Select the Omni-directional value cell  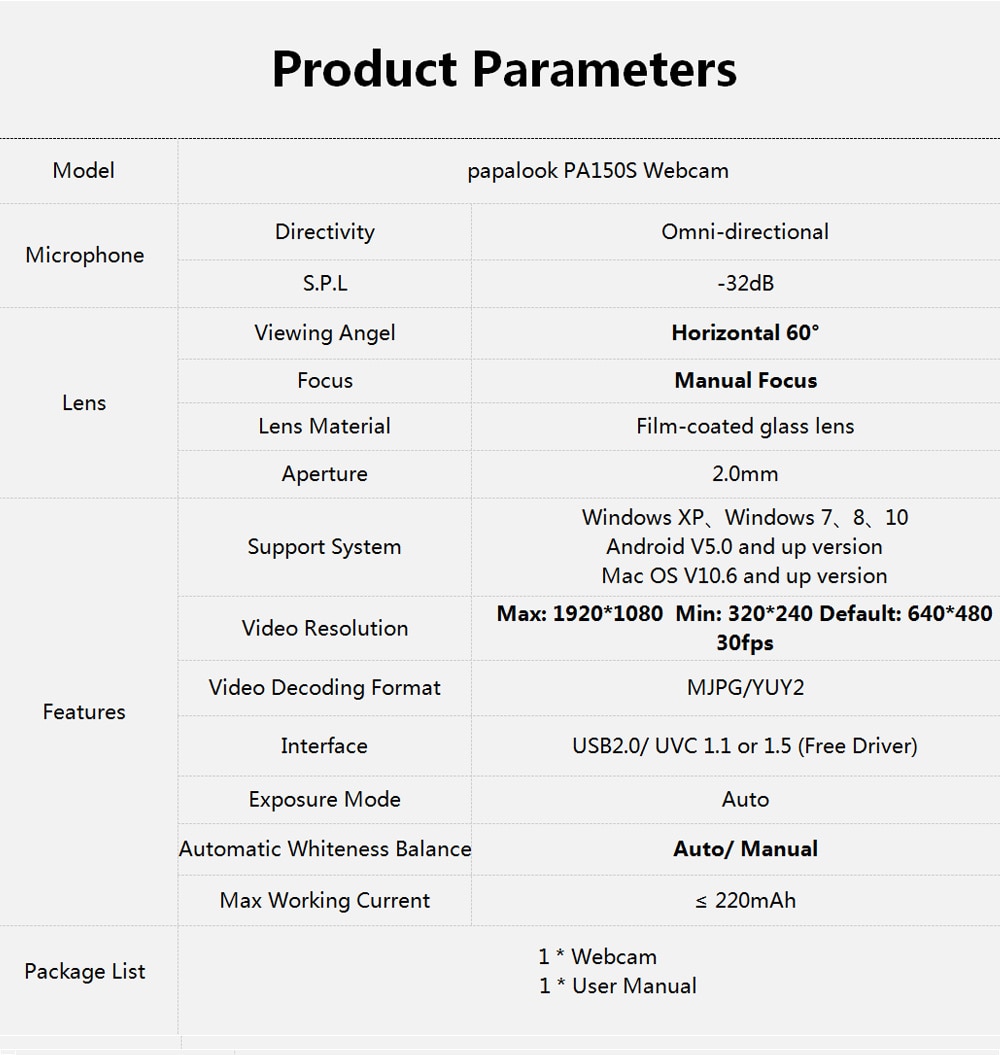745,232
